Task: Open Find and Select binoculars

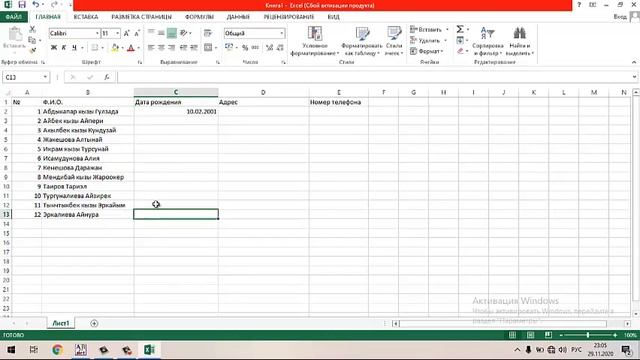Action: [x=520, y=41]
